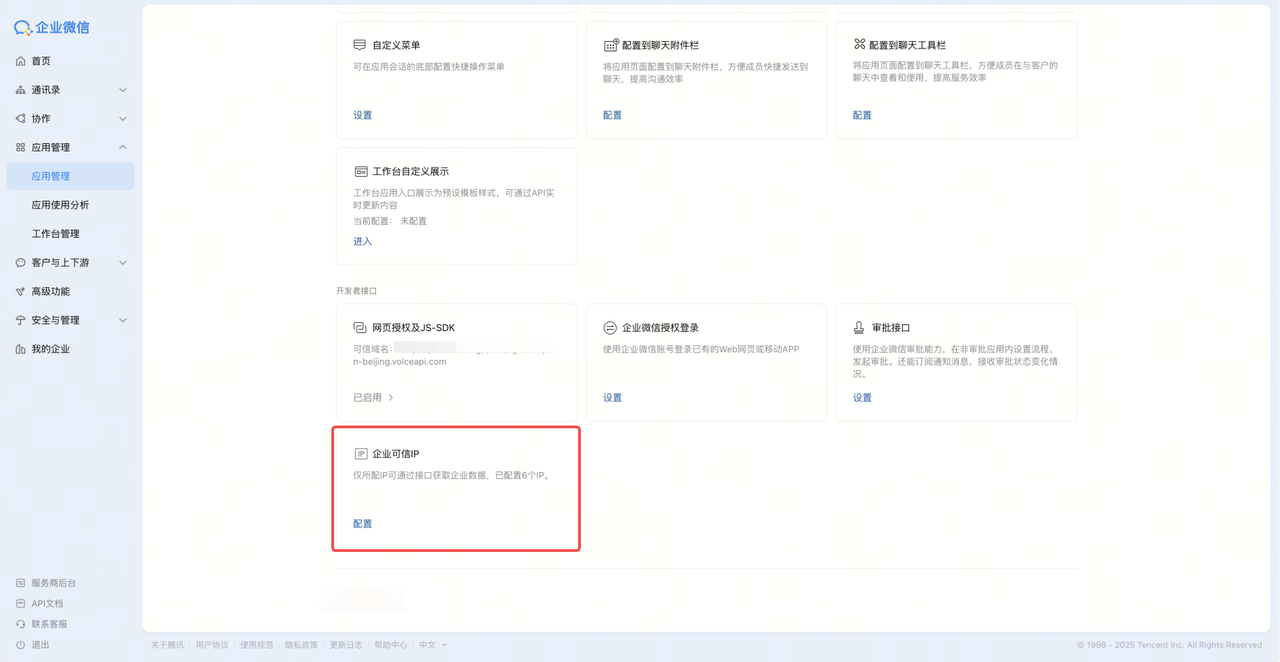Click 设置 under 审批接口
This screenshot has width=1280, height=662.
862,398
